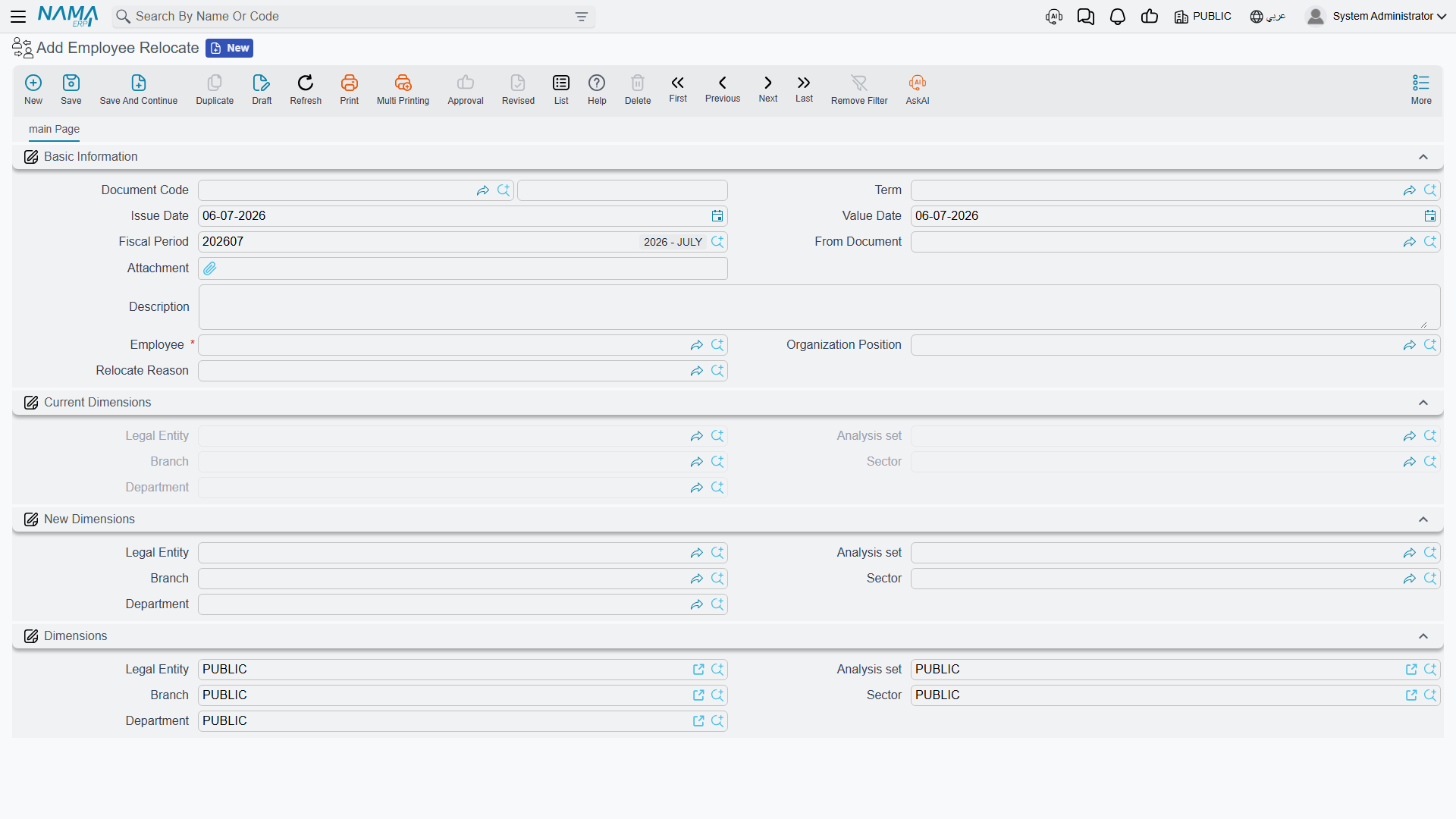Open the PUBLIC company selector

tap(1203, 17)
